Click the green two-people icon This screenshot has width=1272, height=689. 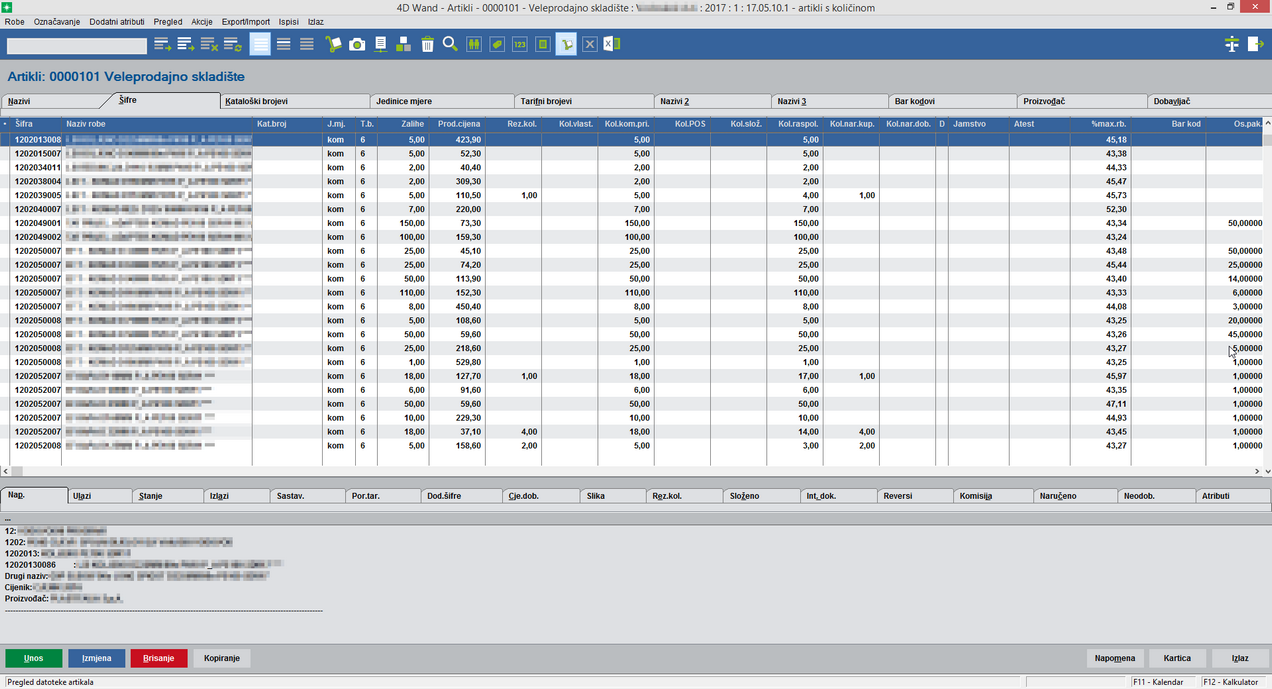coord(474,44)
